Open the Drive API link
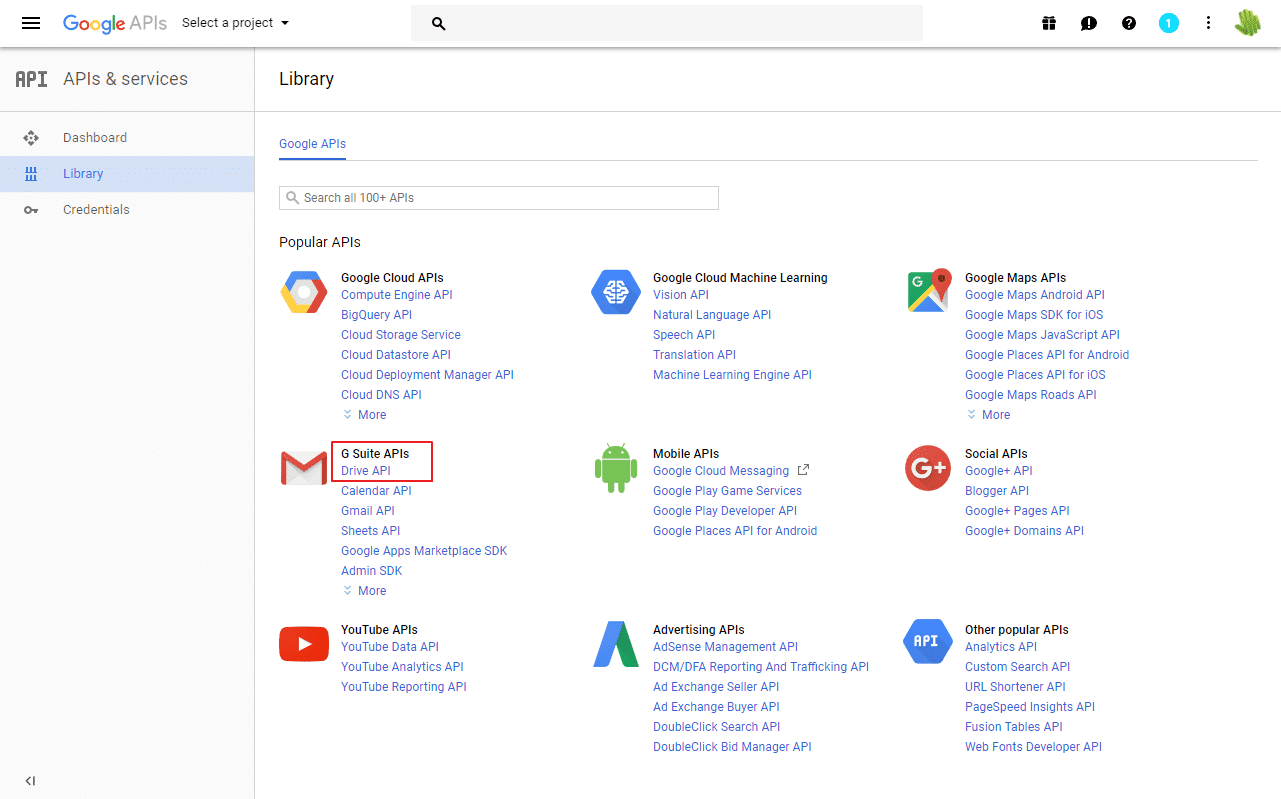 pos(366,471)
